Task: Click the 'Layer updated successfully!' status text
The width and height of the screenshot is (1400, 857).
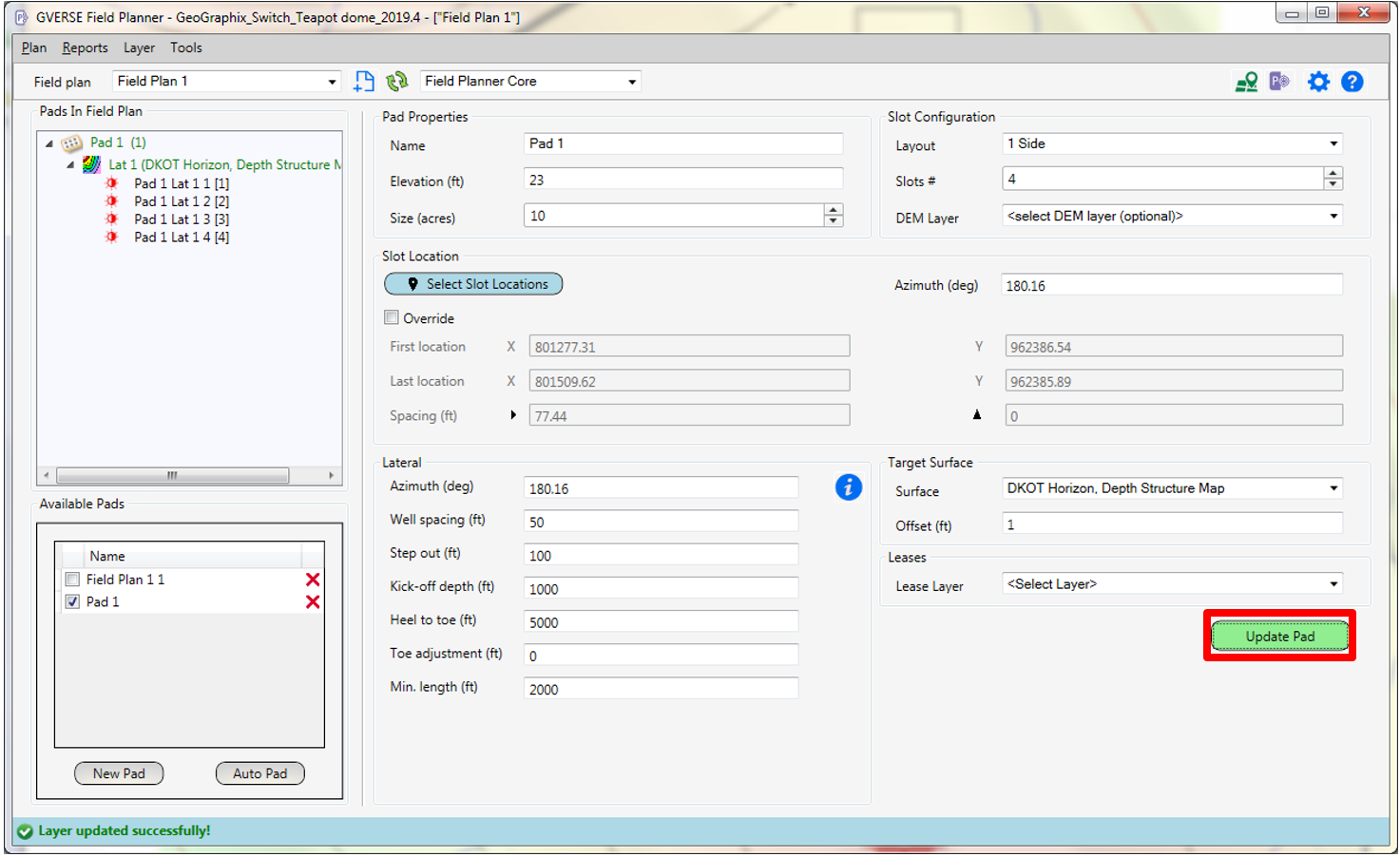Action: click(x=125, y=831)
